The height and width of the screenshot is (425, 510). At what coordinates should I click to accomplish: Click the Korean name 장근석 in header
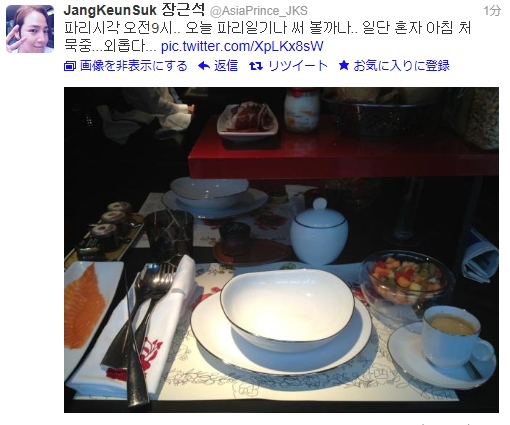click(183, 10)
